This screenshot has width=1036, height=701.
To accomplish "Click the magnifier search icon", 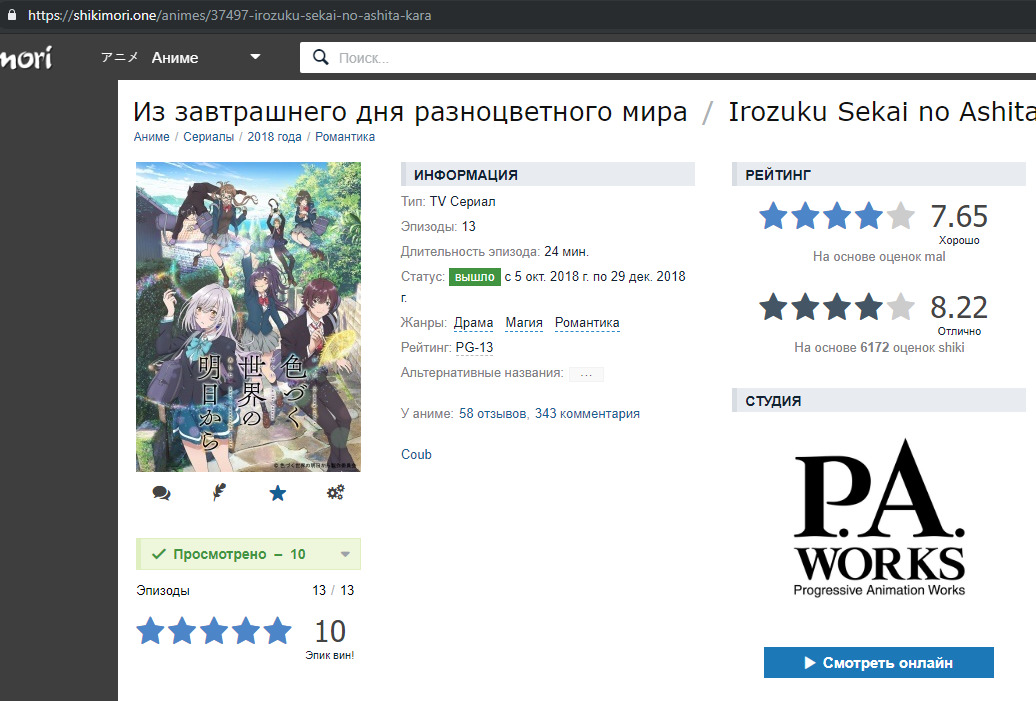I will coord(321,57).
